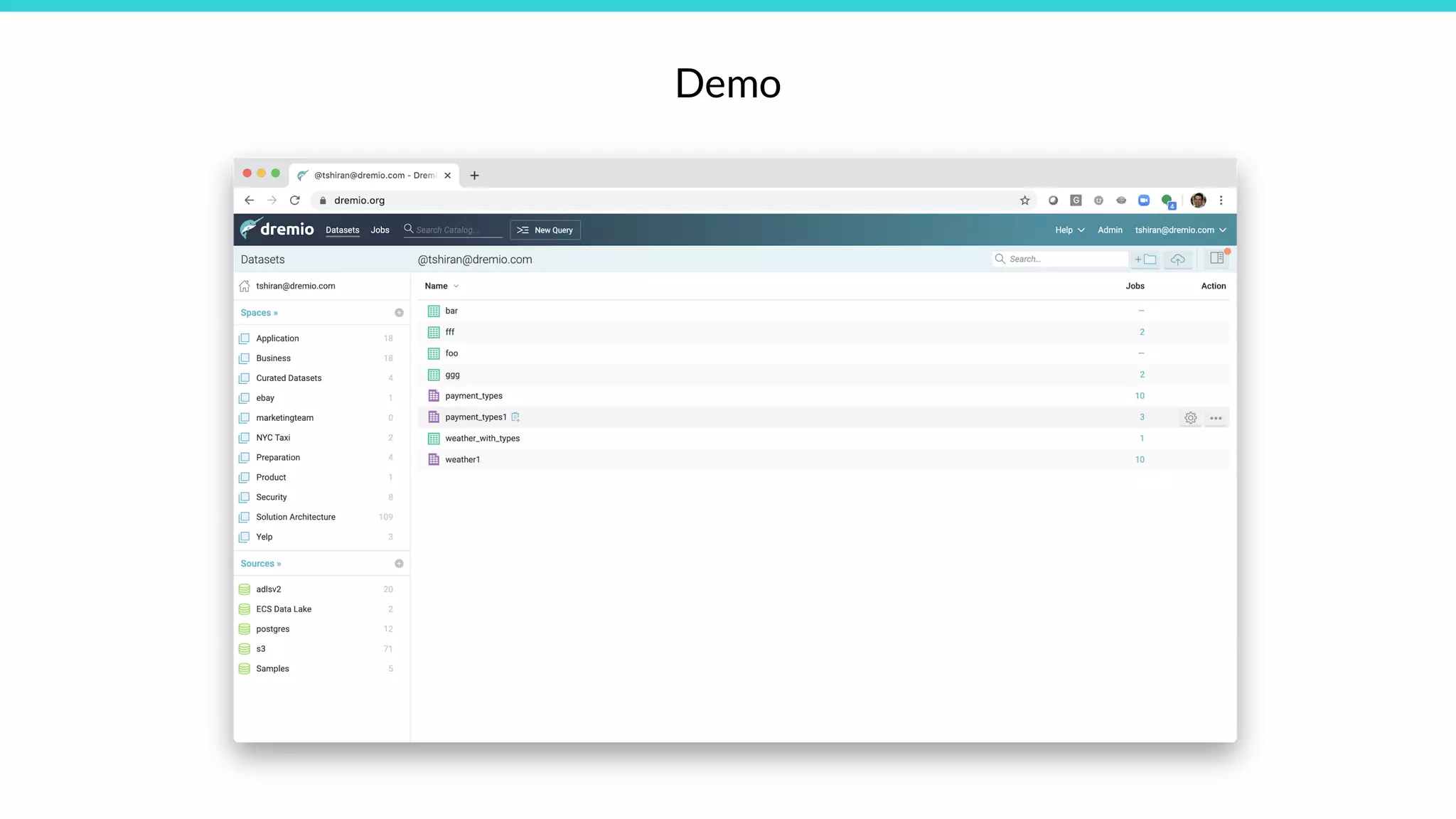Focus the dataset Search field
The image size is (1456, 819).
(1059, 259)
